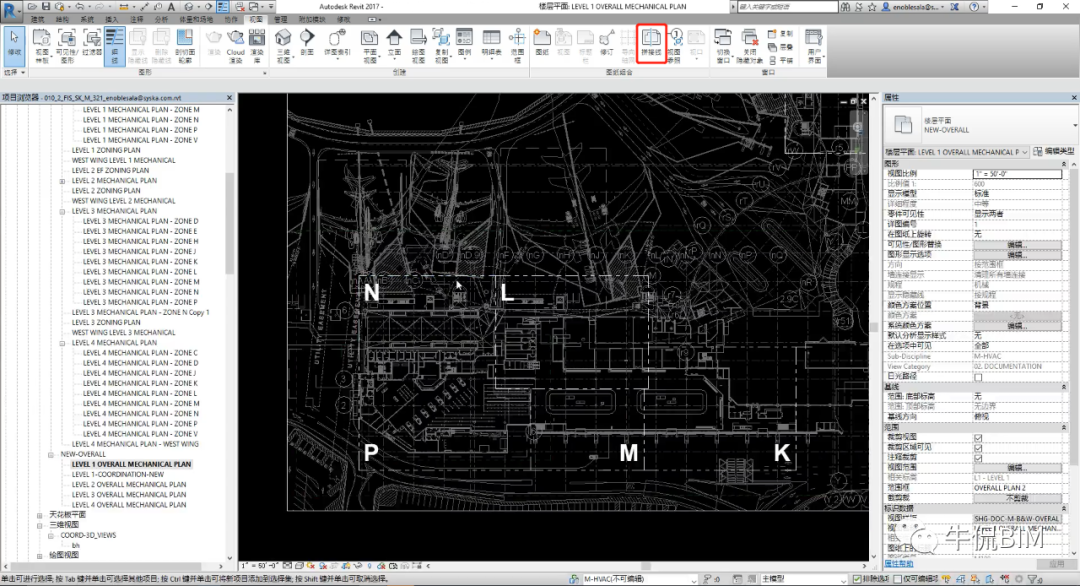Select the Callout (详图索引) tool
This screenshot has height=586, width=1080.
point(337,45)
